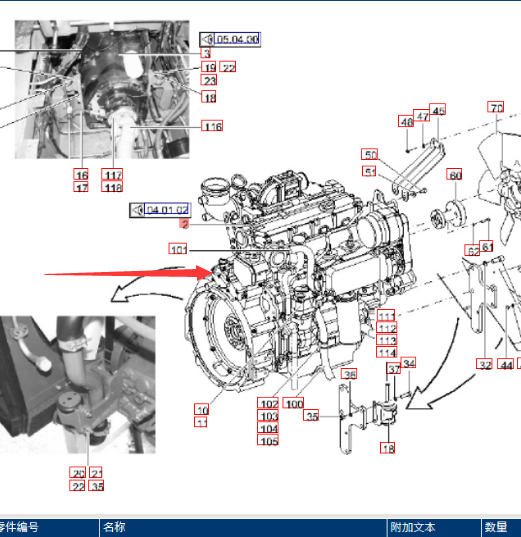Select part callout 11
This screenshot has width=521, height=537.
click(201, 422)
